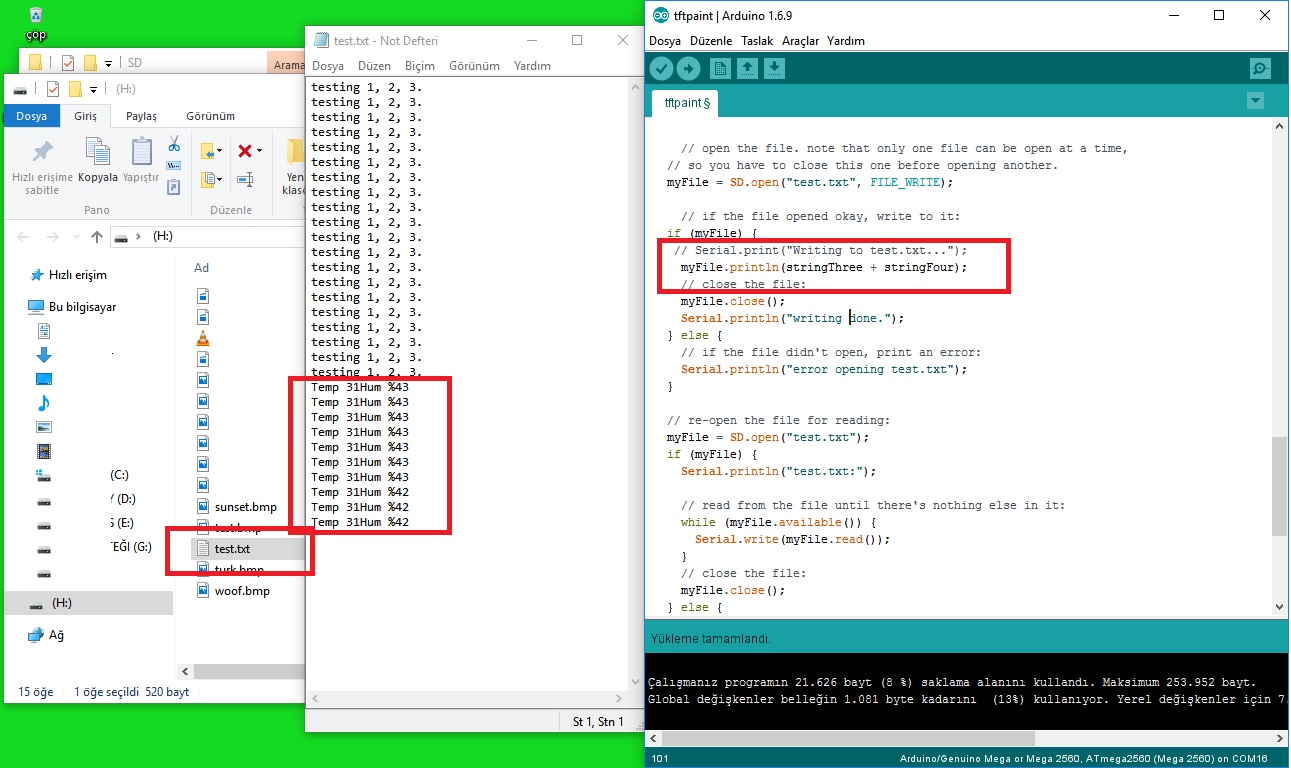
Task: Upload the sketch to the board
Action: 689,68
